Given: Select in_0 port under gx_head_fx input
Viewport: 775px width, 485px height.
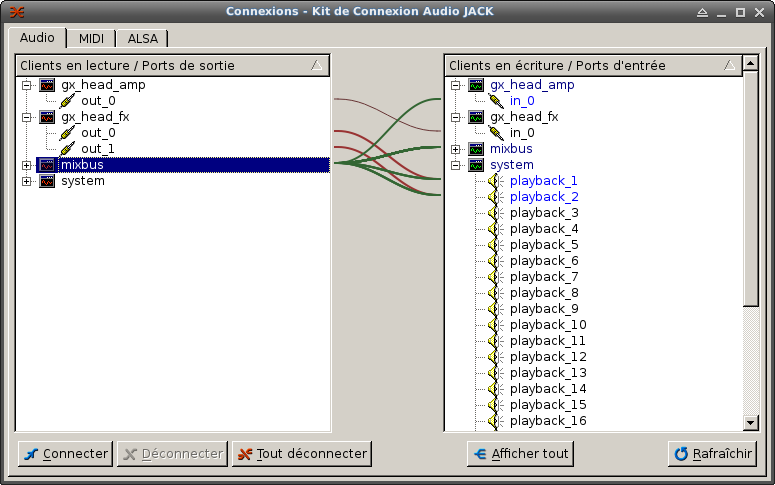Looking at the screenshot, I should pyautogui.click(x=522, y=133).
